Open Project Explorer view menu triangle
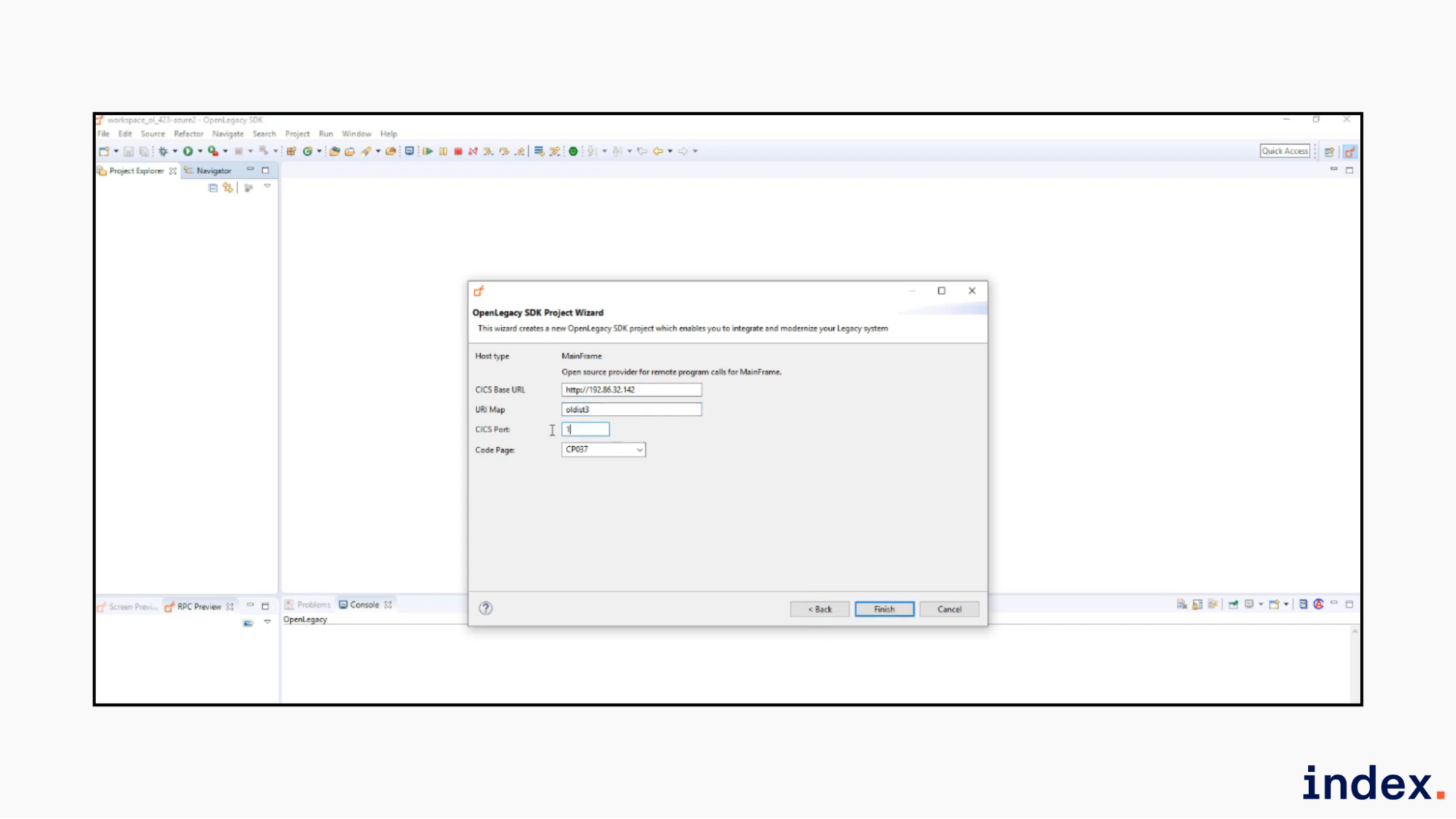Viewport: 1456px width, 819px height. coord(267,187)
